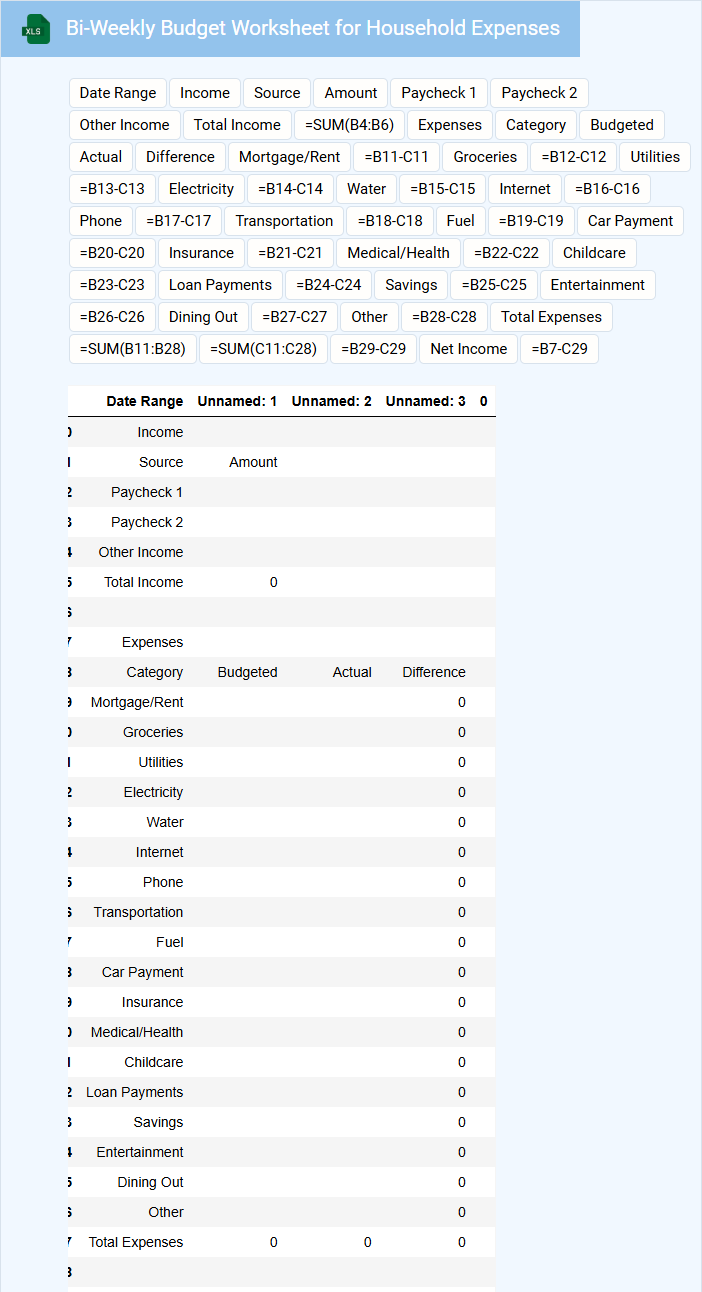Click the =SUM(C11:C28) formula tag
The image size is (702, 1292).
pyautogui.click(x=263, y=349)
